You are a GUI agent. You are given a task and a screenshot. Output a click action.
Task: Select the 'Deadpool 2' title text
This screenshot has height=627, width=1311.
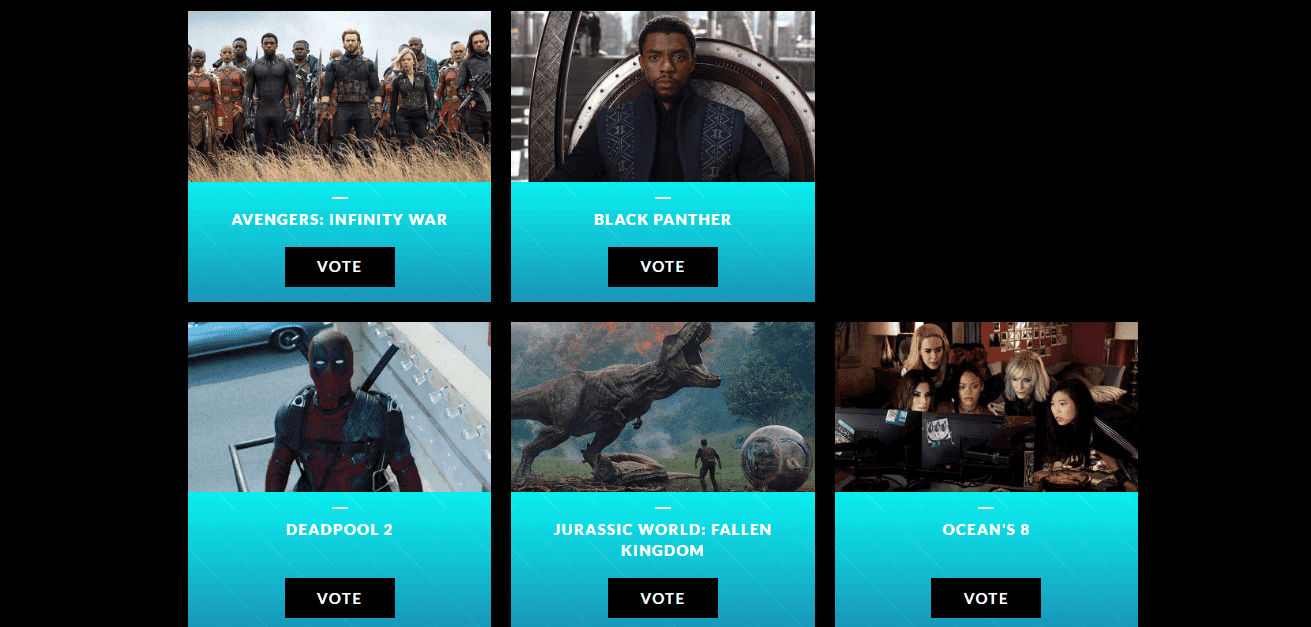[339, 530]
